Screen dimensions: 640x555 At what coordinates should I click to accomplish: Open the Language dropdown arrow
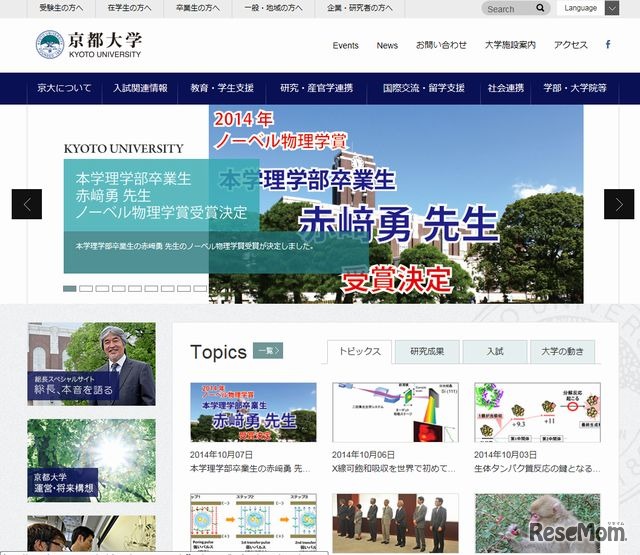[x=612, y=8]
